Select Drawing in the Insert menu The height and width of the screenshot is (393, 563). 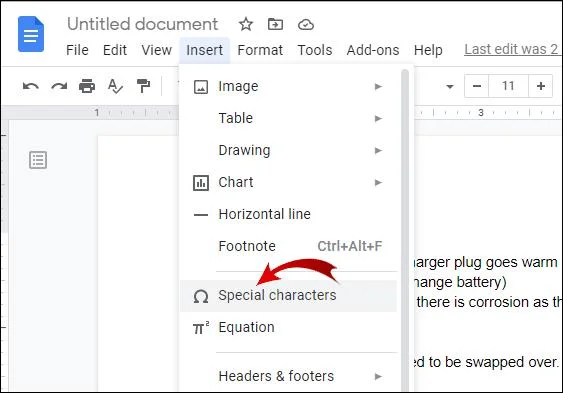pos(288,150)
